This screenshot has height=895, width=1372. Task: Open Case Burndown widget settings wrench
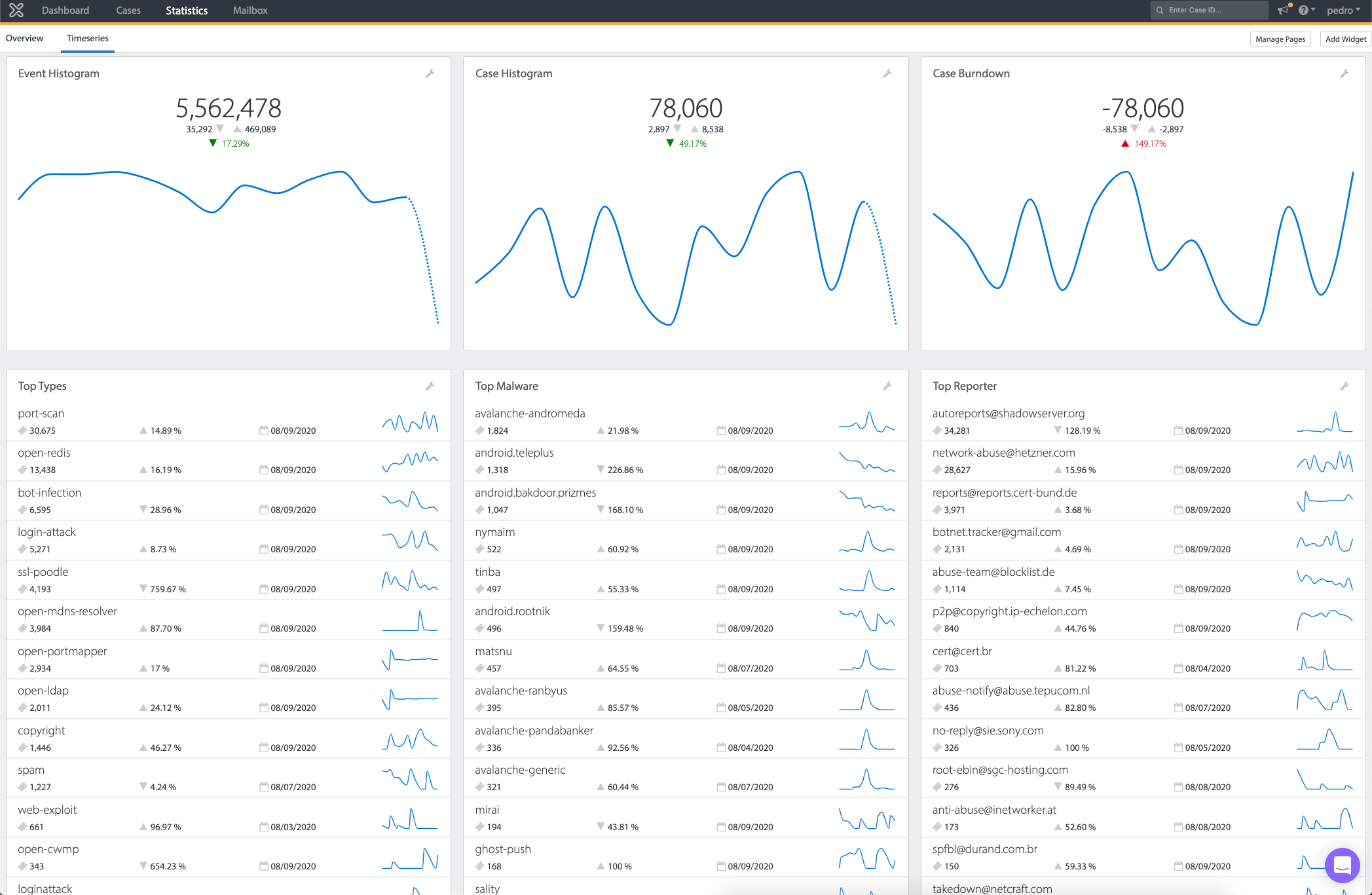[1344, 73]
